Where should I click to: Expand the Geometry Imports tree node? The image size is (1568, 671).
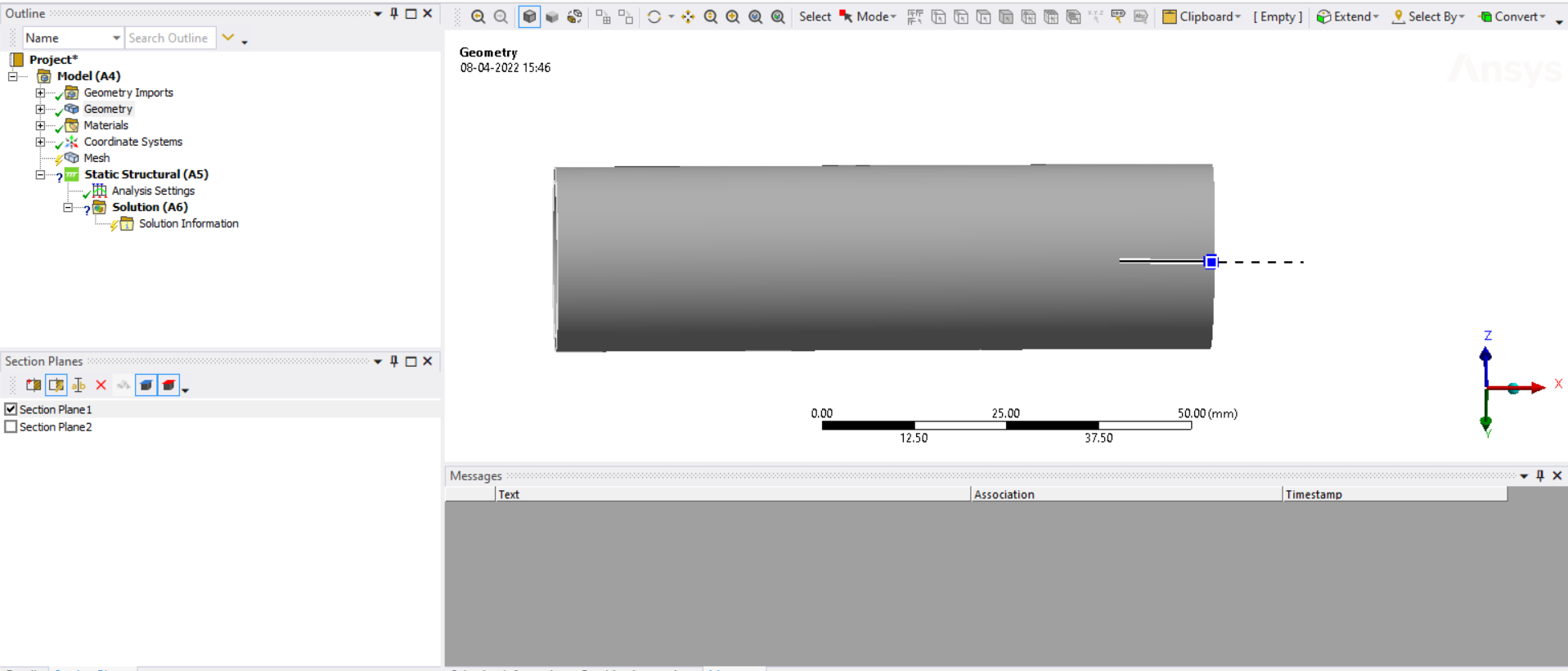click(40, 92)
